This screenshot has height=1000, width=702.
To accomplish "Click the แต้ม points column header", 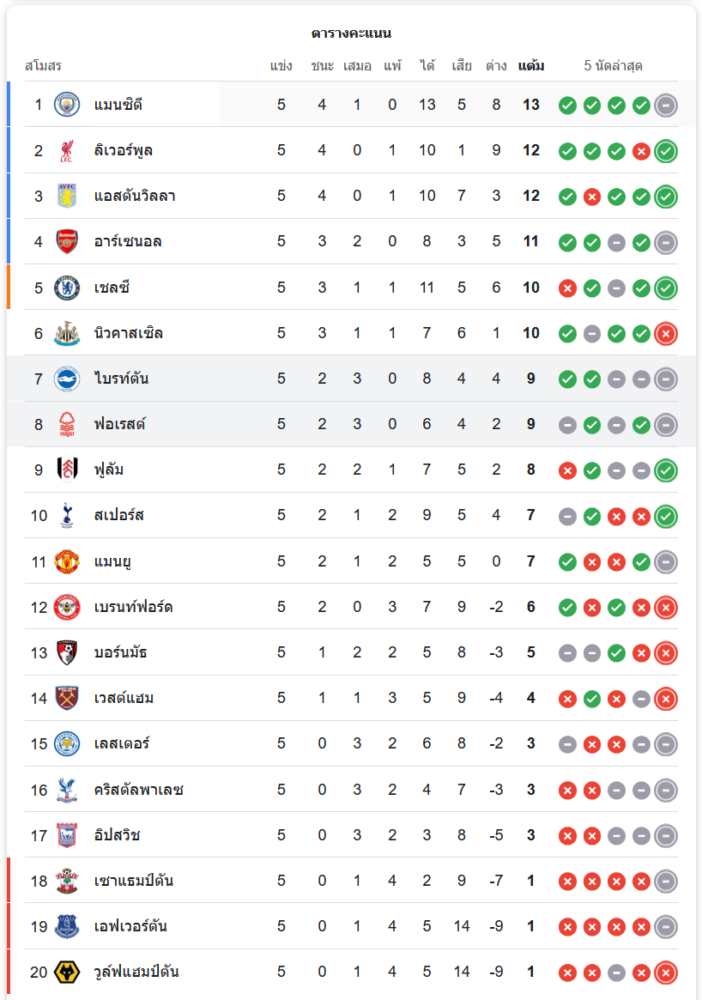I will tap(531, 66).
